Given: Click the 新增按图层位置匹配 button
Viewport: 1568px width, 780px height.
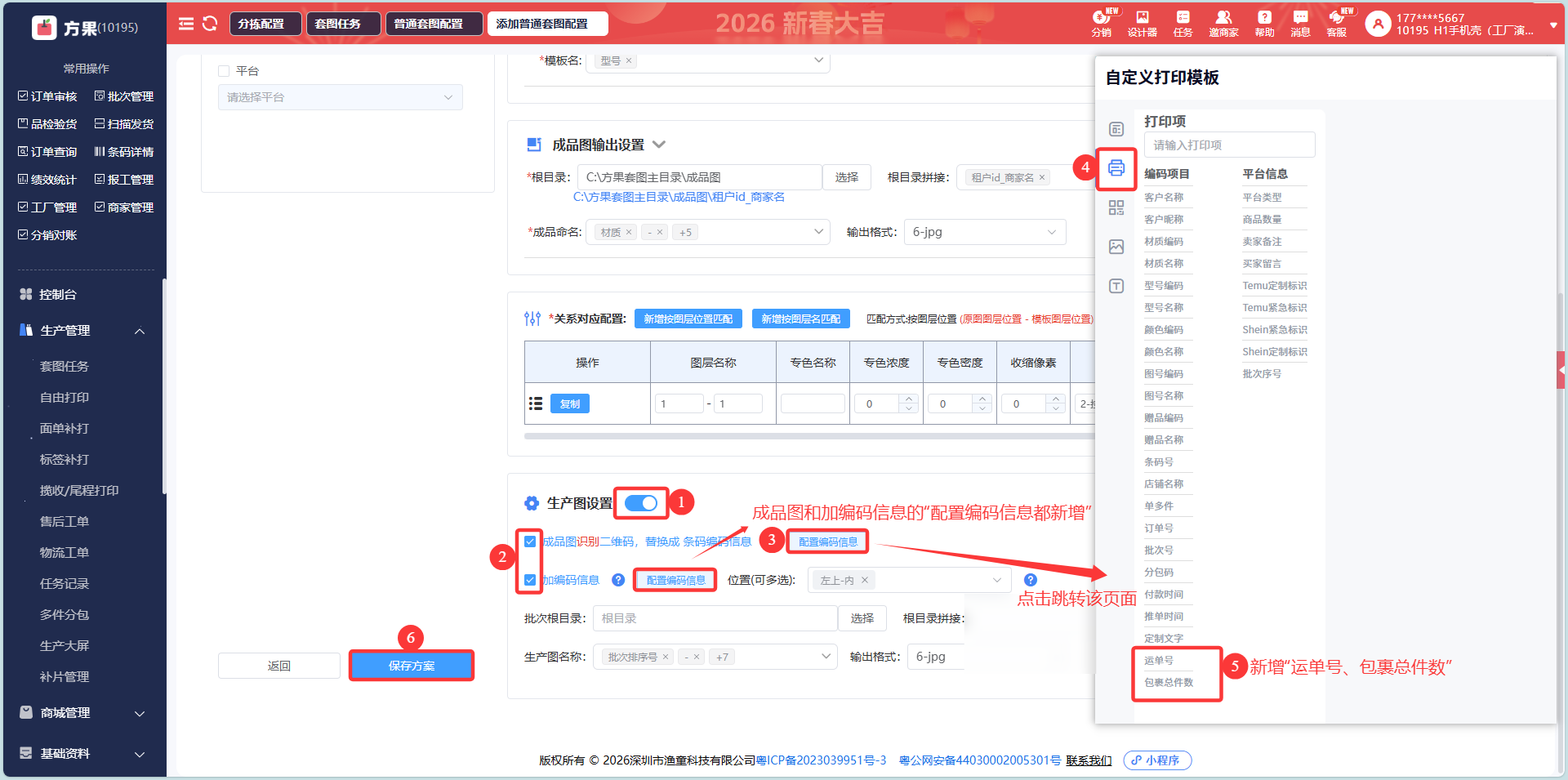Looking at the screenshot, I should coord(688,319).
